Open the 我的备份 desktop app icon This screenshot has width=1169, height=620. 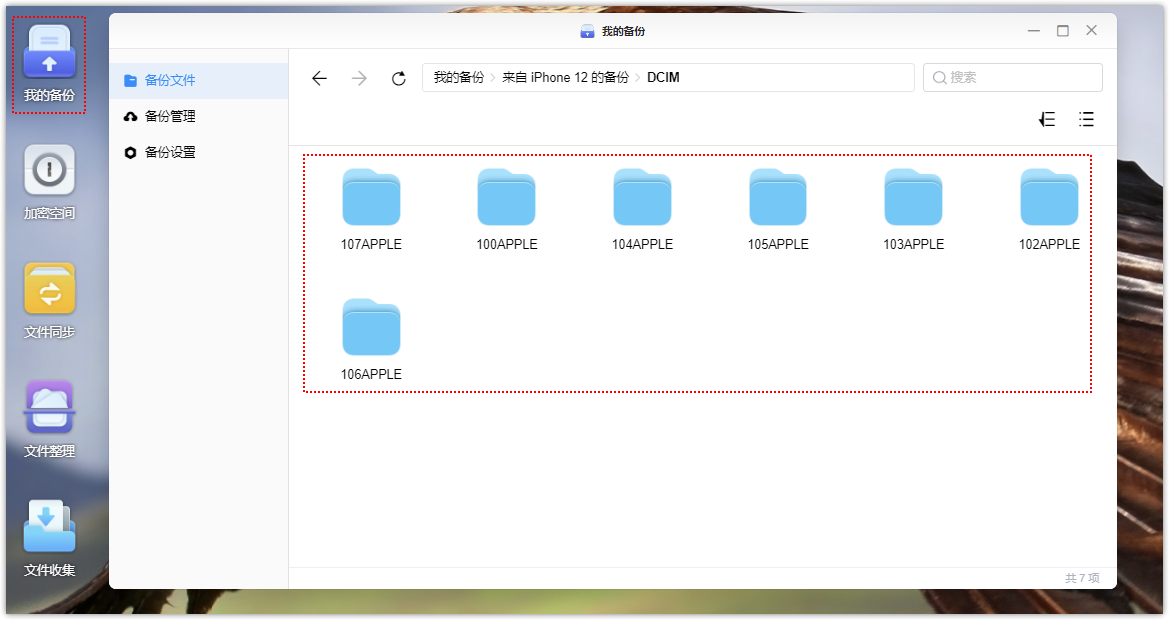(x=49, y=64)
